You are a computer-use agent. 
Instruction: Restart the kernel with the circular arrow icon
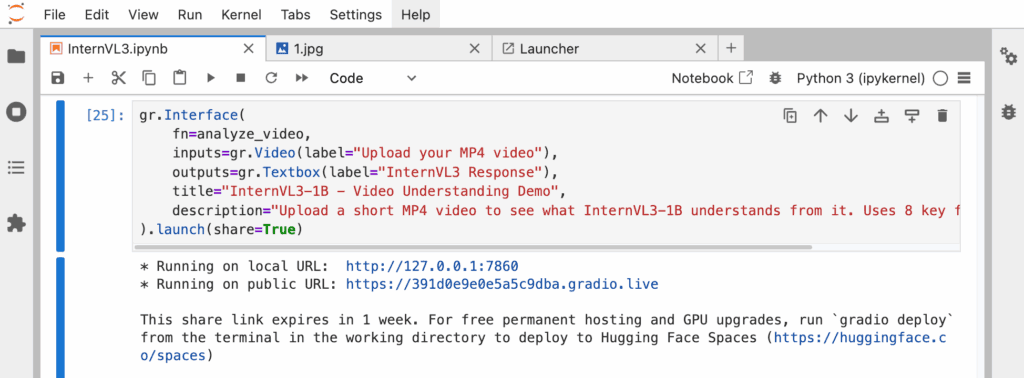[271, 78]
